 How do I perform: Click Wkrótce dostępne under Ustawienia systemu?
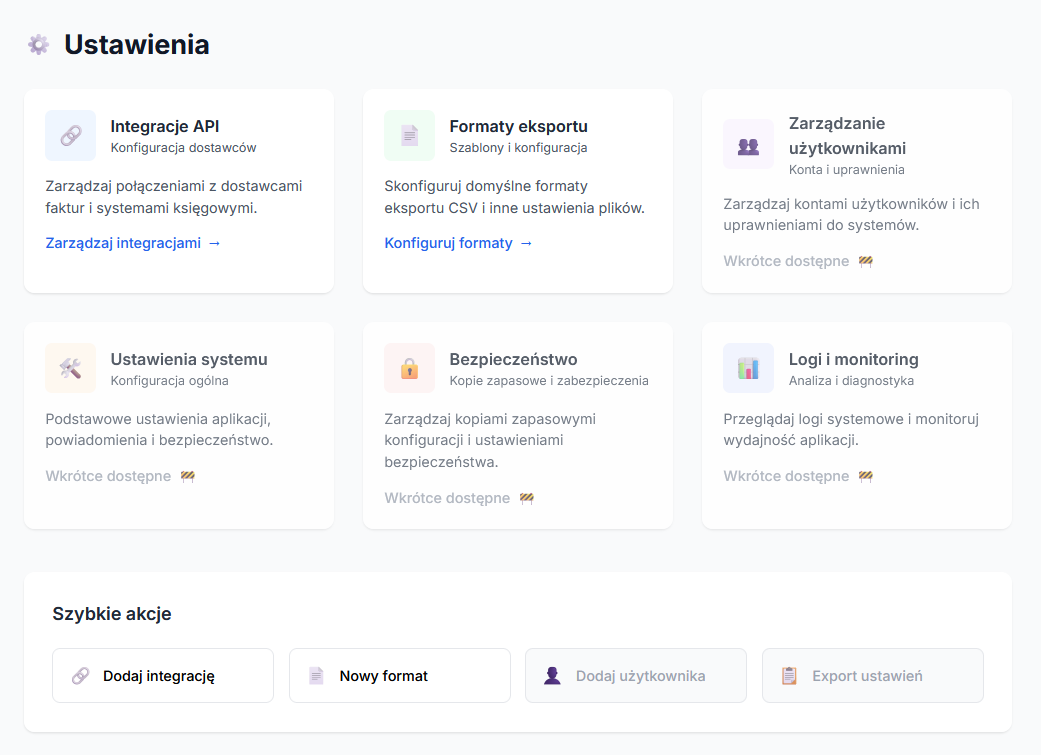(108, 476)
